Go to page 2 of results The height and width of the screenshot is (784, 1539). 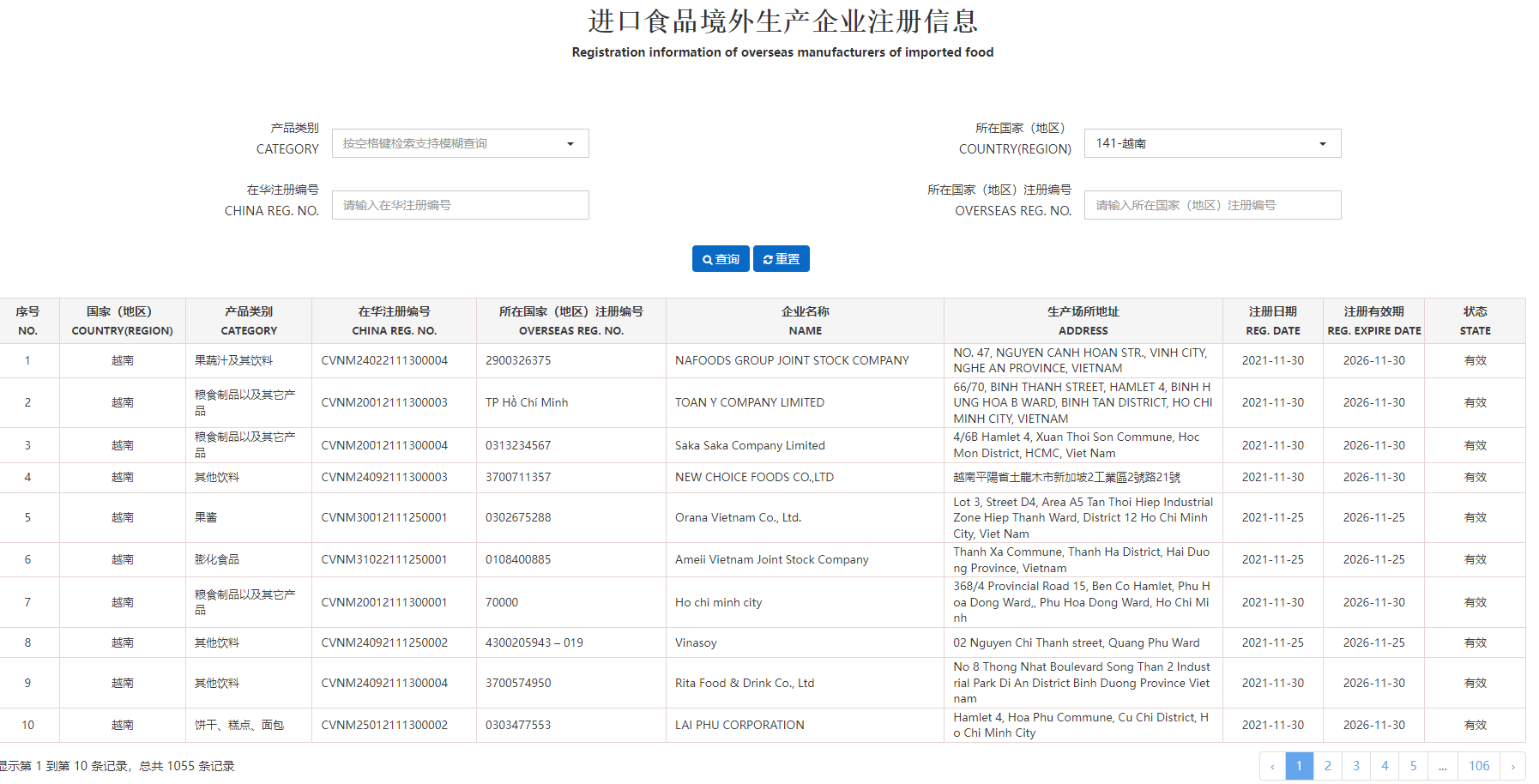point(1327,766)
